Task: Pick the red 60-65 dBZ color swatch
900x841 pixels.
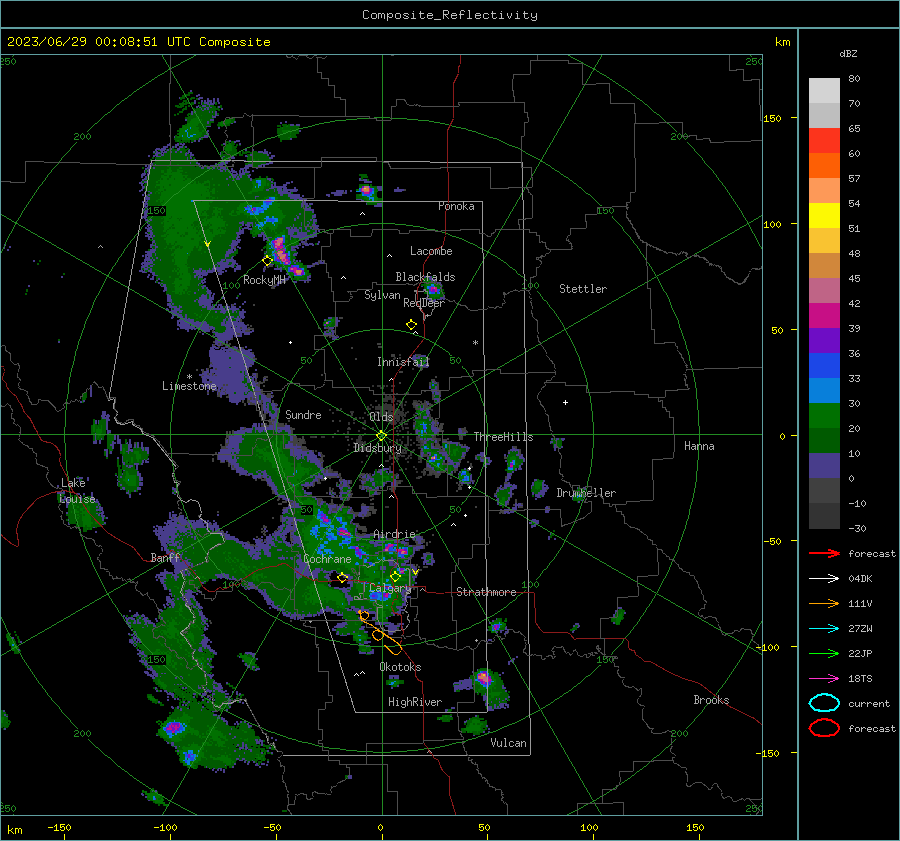Action: point(824,140)
